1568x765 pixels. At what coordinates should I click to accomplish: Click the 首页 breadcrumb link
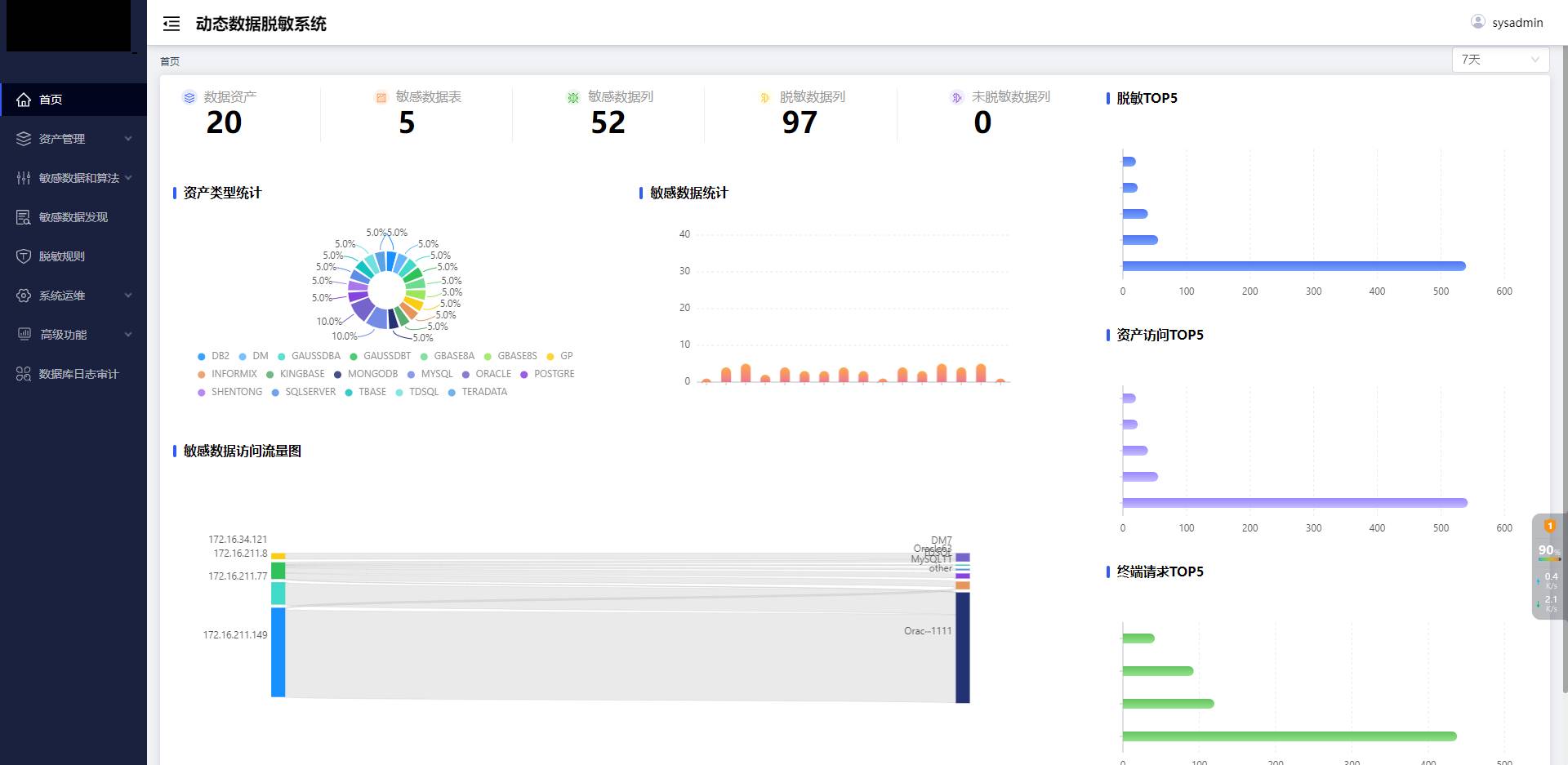point(170,61)
